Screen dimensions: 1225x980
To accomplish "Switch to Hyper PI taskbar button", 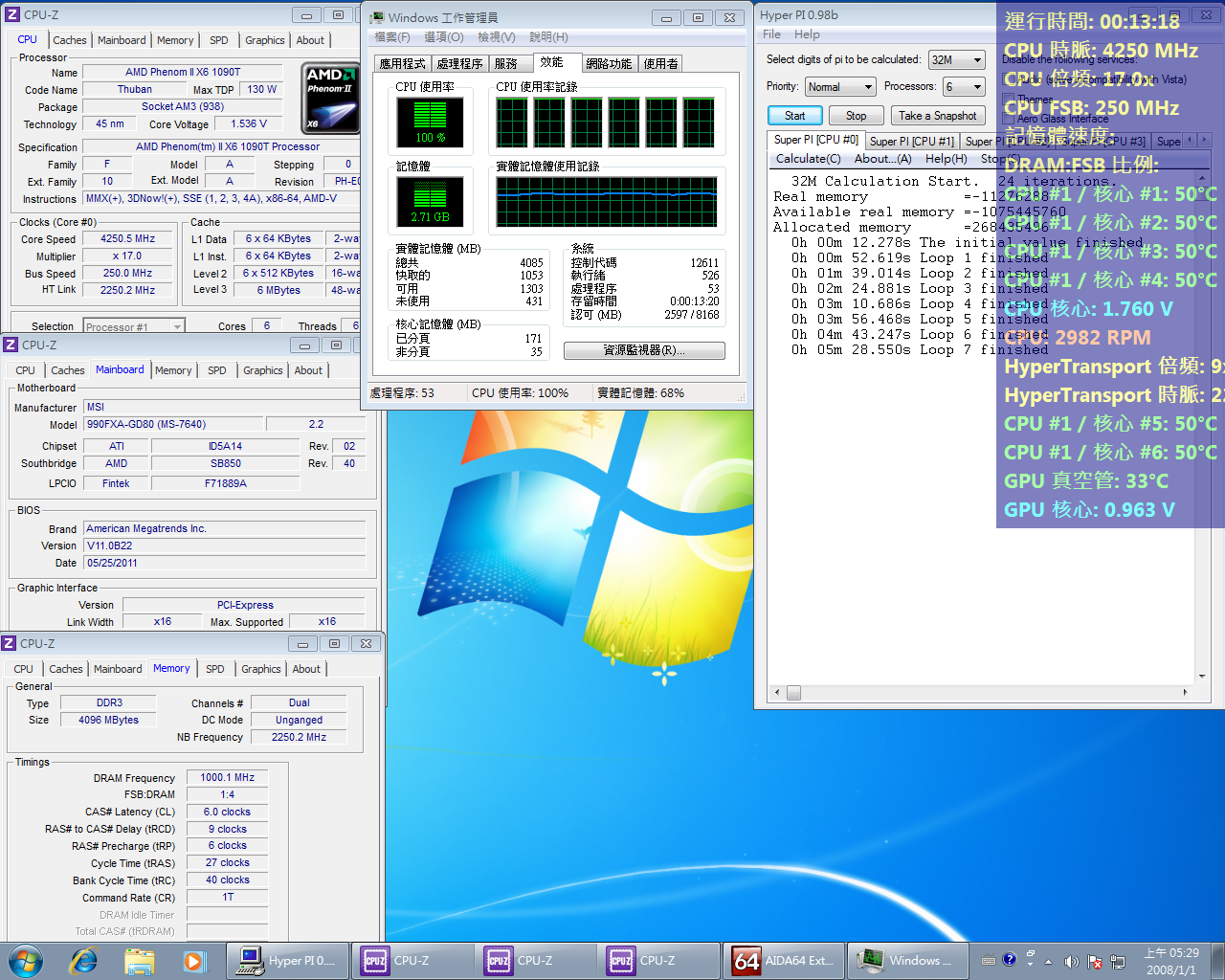I will tap(288, 961).
